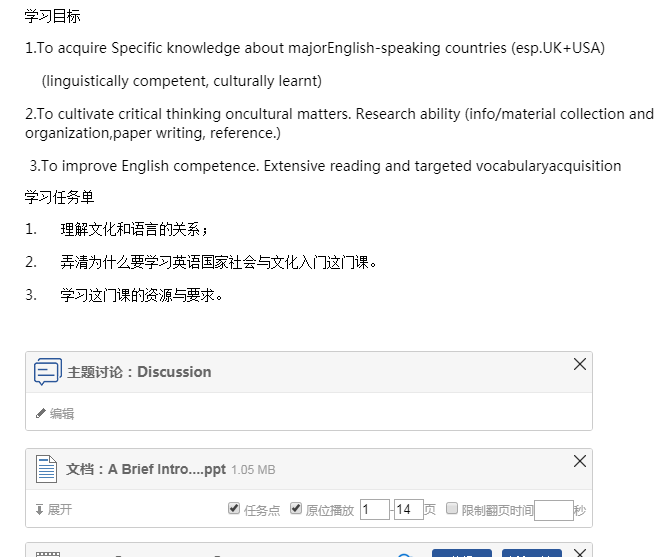Close the partially visible bottom card
This screenshot has width=669, height=557.
(580, 552)
